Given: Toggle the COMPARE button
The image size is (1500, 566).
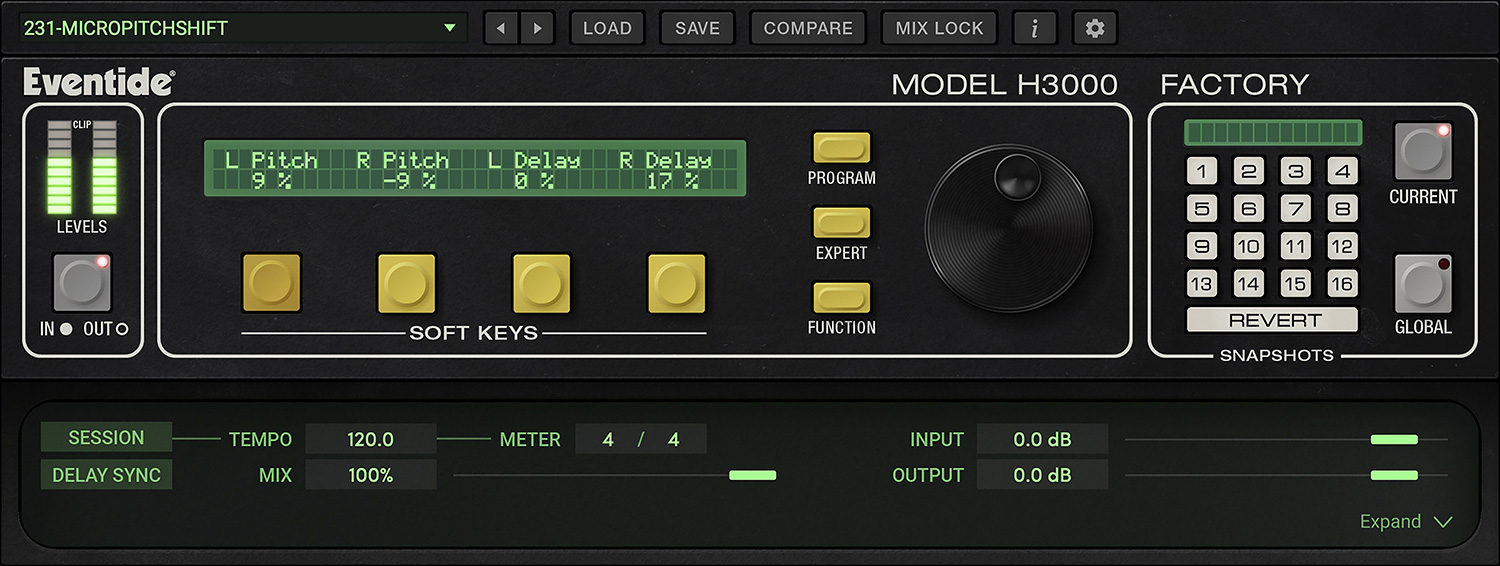Looking at the screenshot, I should click(808, 29).
